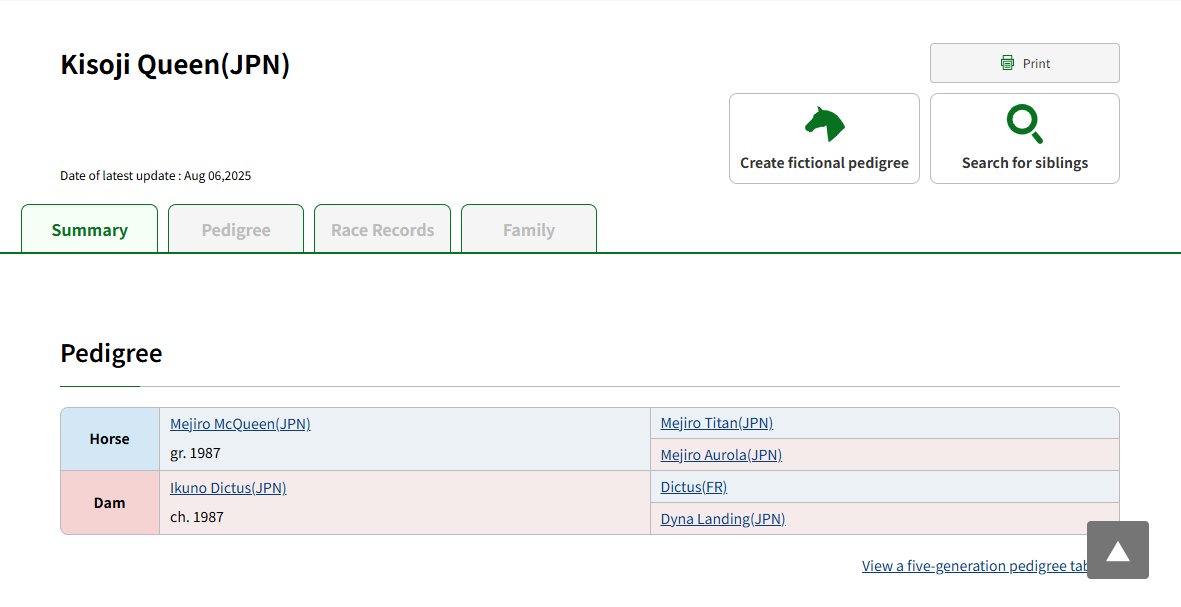Click the date of latest update text
1181x607 pixels.
point(156,176)
